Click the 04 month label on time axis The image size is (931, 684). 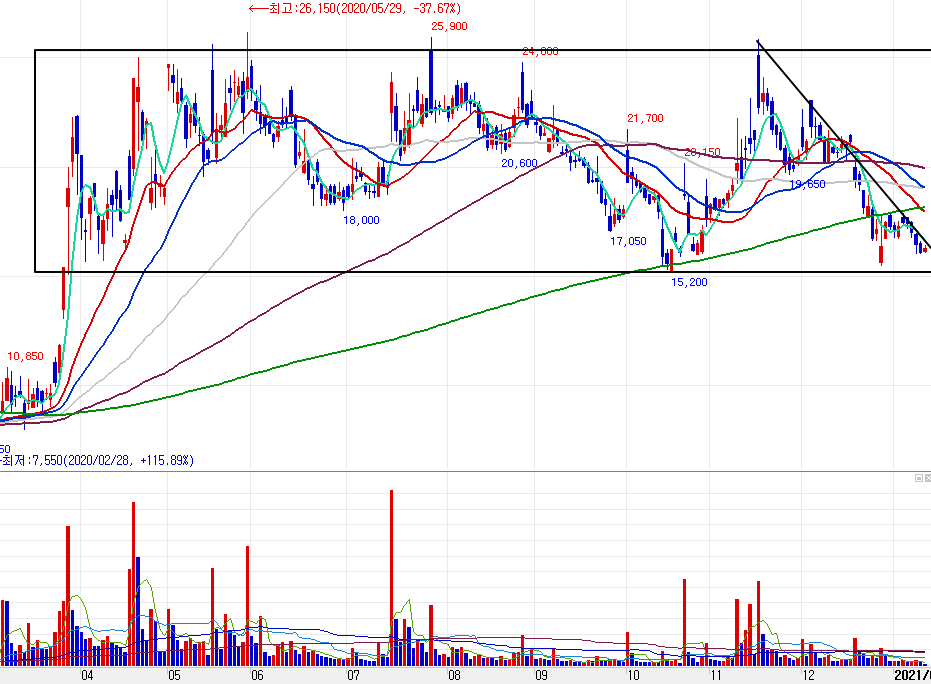87,675
